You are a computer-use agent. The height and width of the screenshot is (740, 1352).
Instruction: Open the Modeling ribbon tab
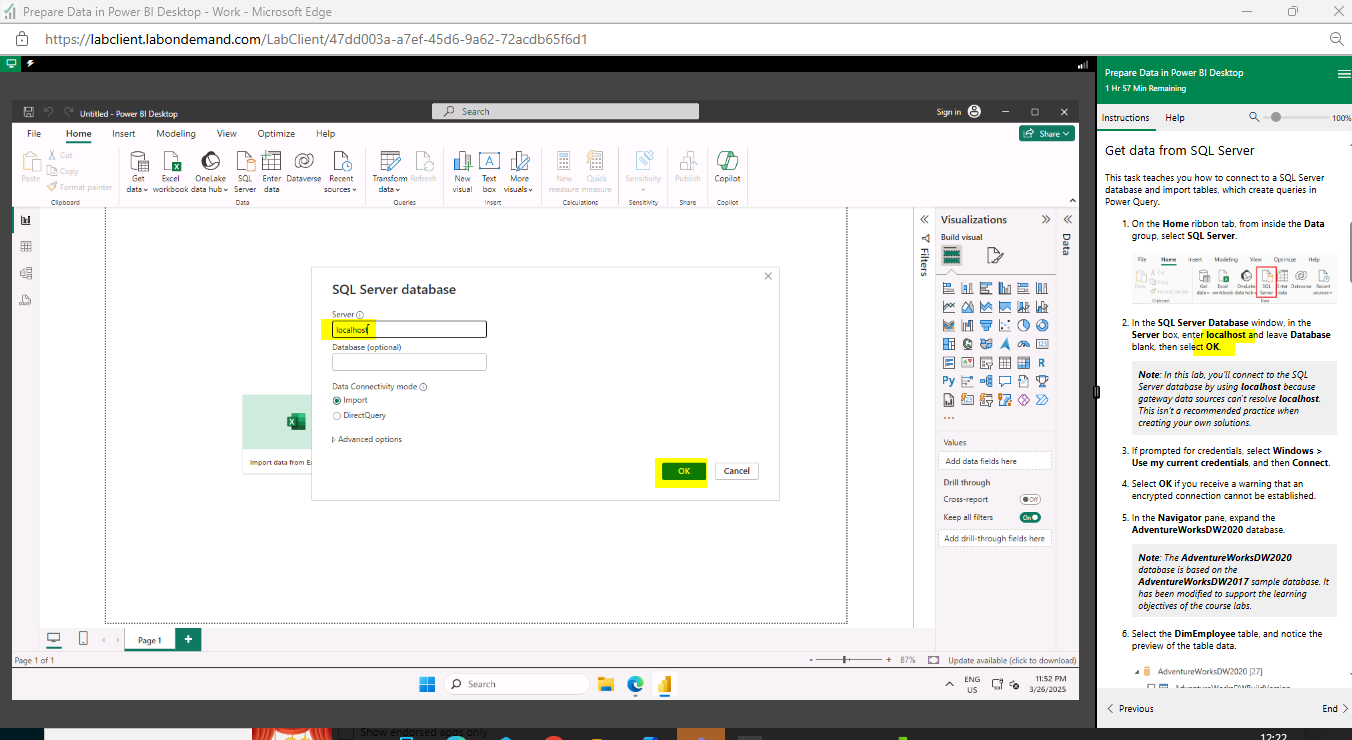pos(176,133)
